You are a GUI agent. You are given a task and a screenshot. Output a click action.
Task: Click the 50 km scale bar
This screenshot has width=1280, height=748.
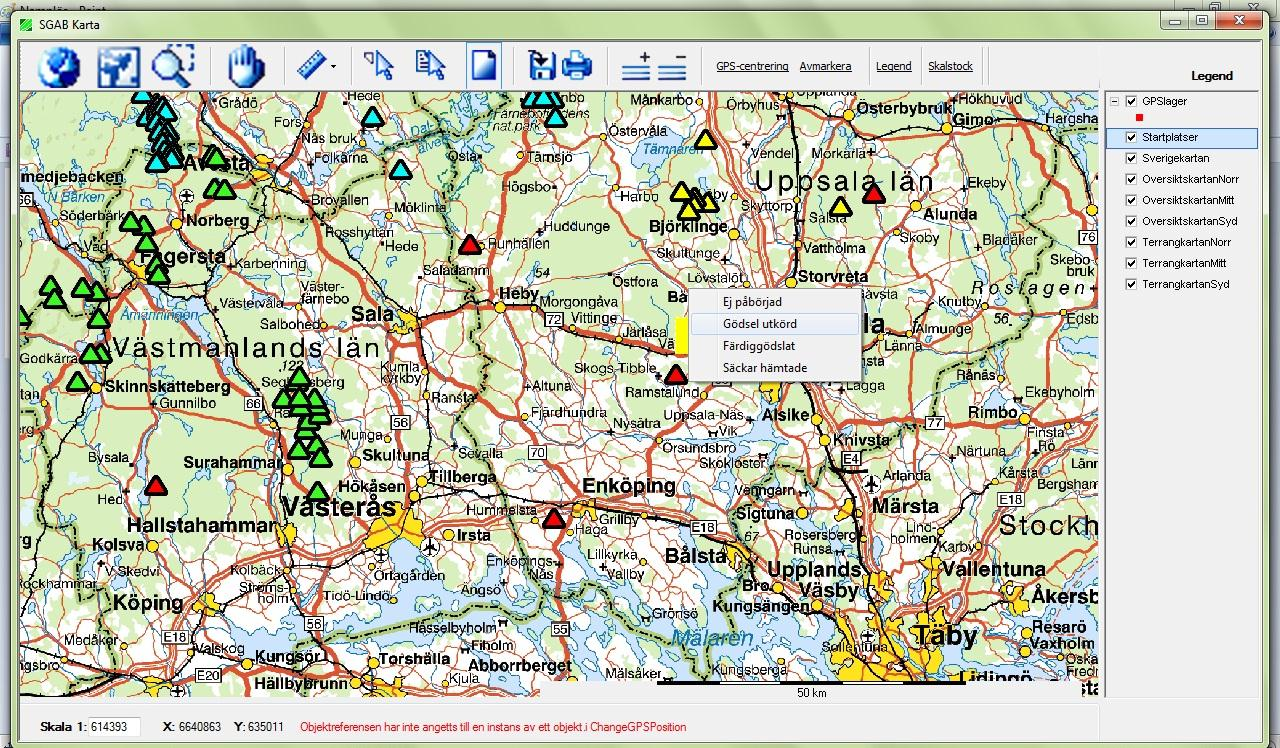pyautogui.click(x=811, y=685)
